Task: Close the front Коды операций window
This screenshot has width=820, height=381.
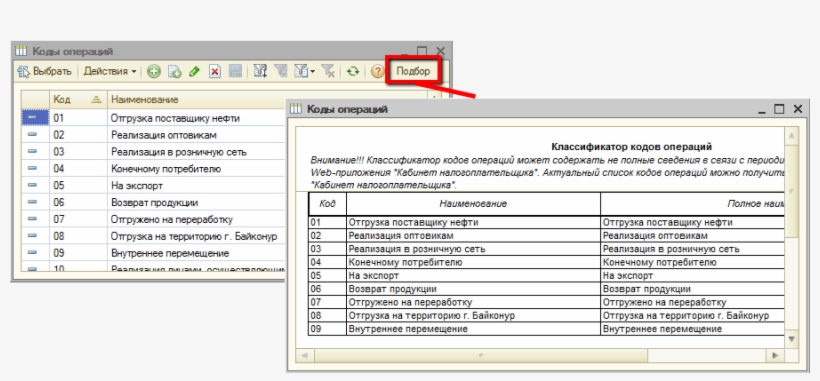Action: (798, 109)
